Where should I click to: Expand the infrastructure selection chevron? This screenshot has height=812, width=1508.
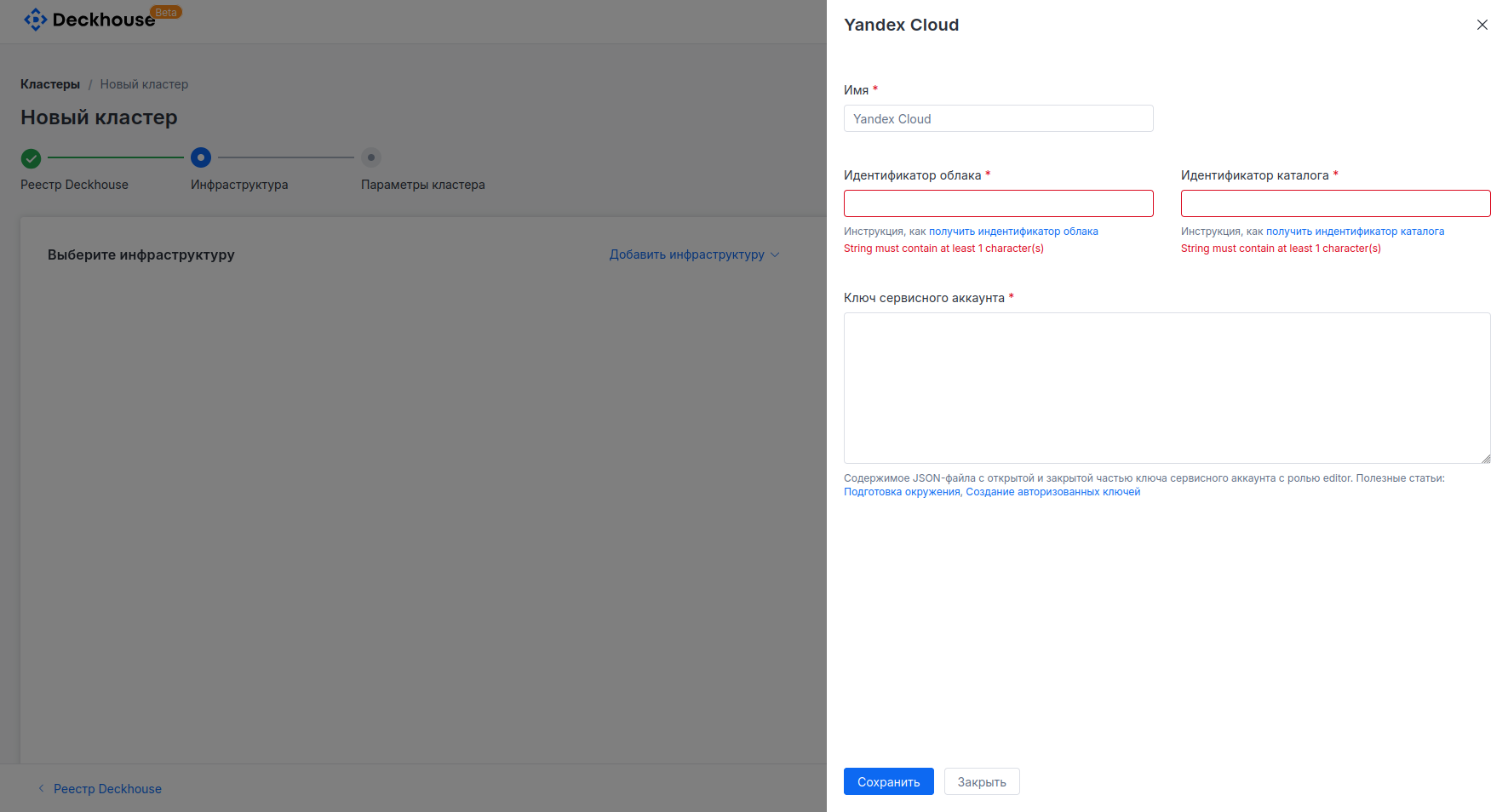point(776,254)
